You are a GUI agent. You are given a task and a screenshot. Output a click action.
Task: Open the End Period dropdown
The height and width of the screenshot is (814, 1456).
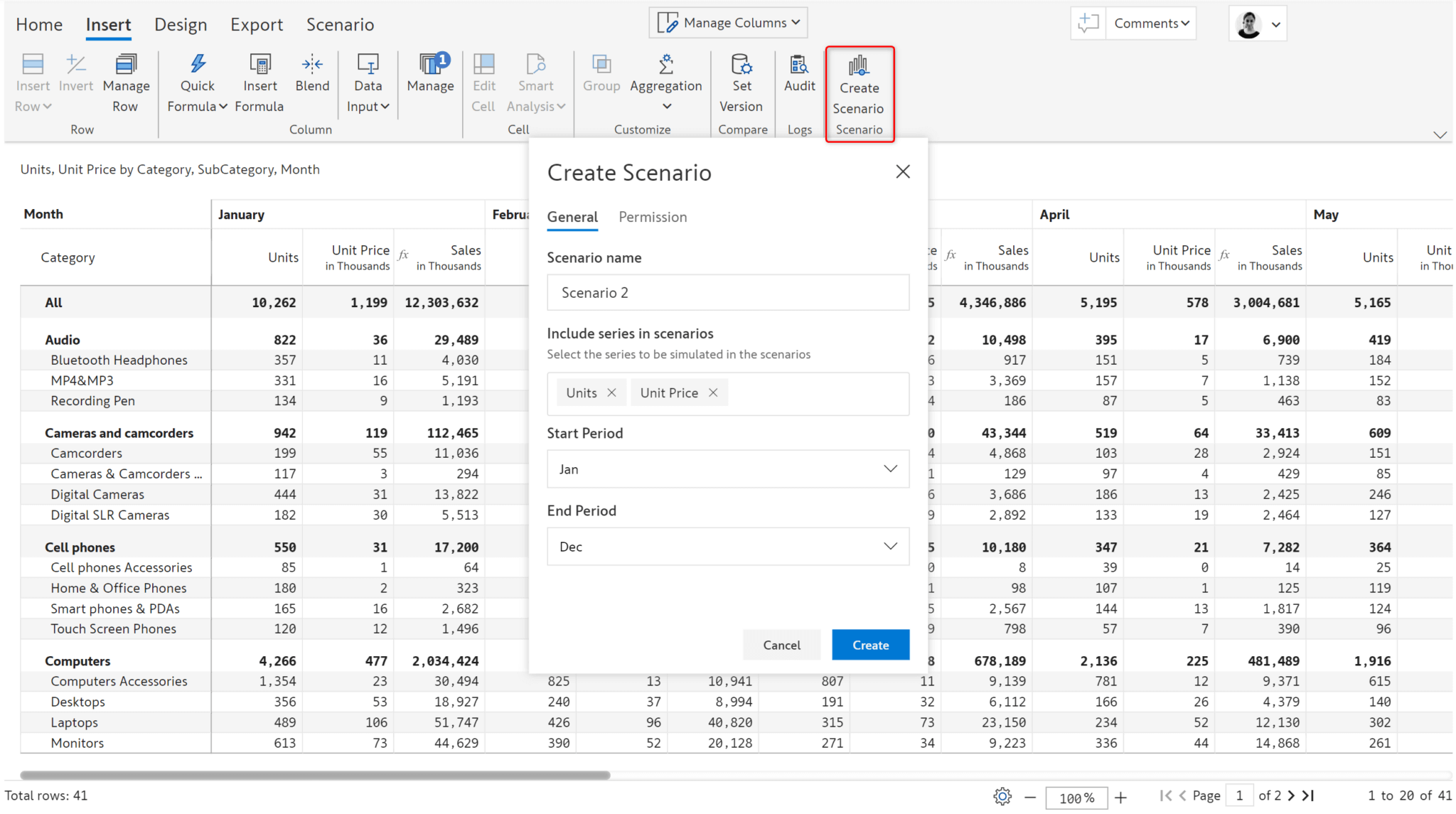727,546
